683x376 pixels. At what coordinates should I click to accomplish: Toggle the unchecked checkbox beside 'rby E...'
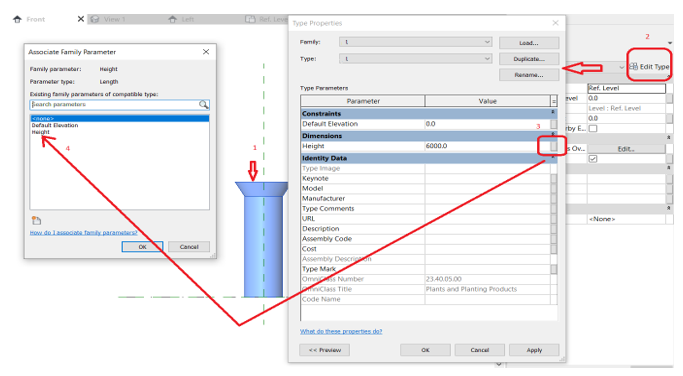pos(593,129)
